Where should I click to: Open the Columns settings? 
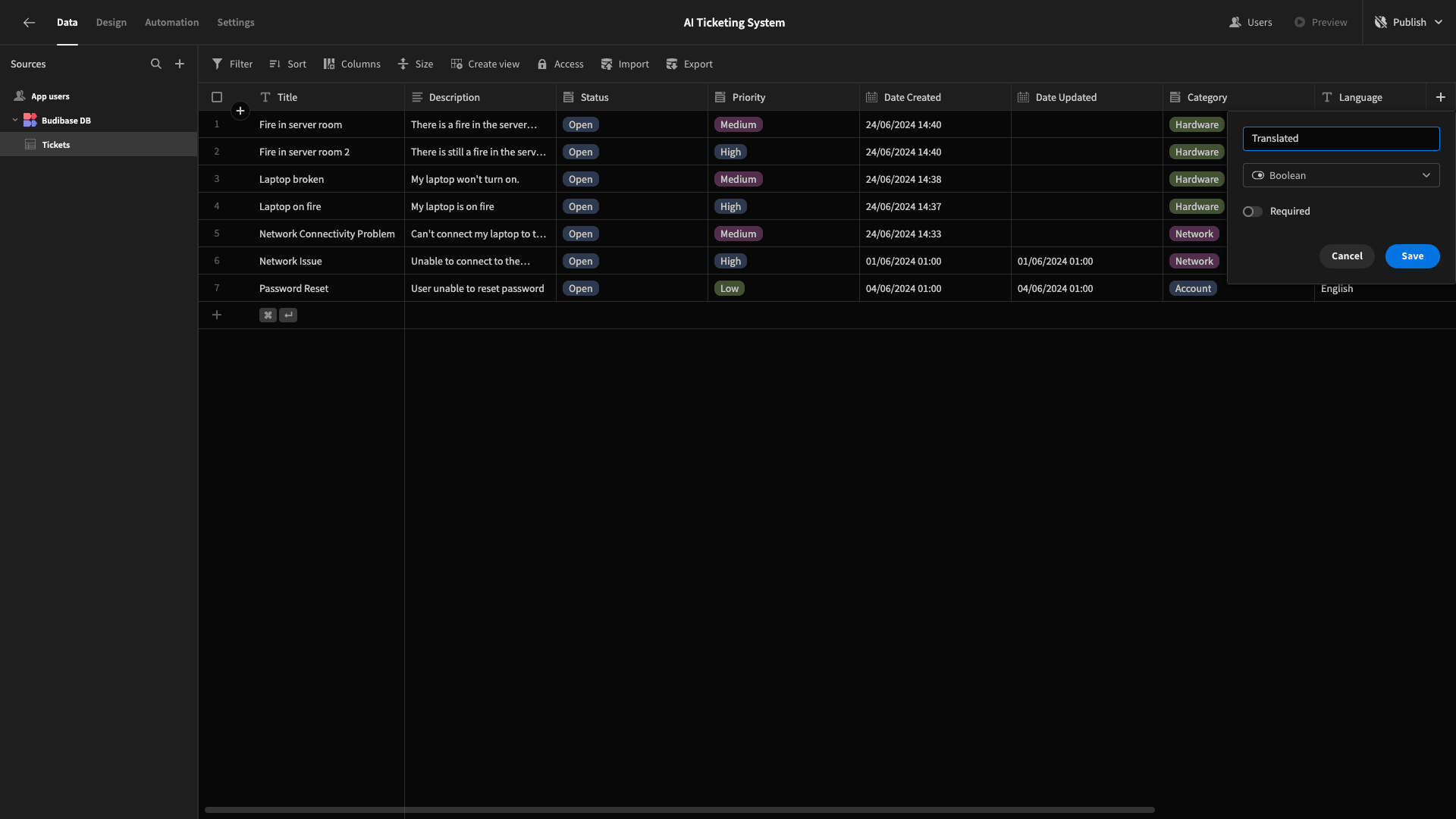point(352,64)
